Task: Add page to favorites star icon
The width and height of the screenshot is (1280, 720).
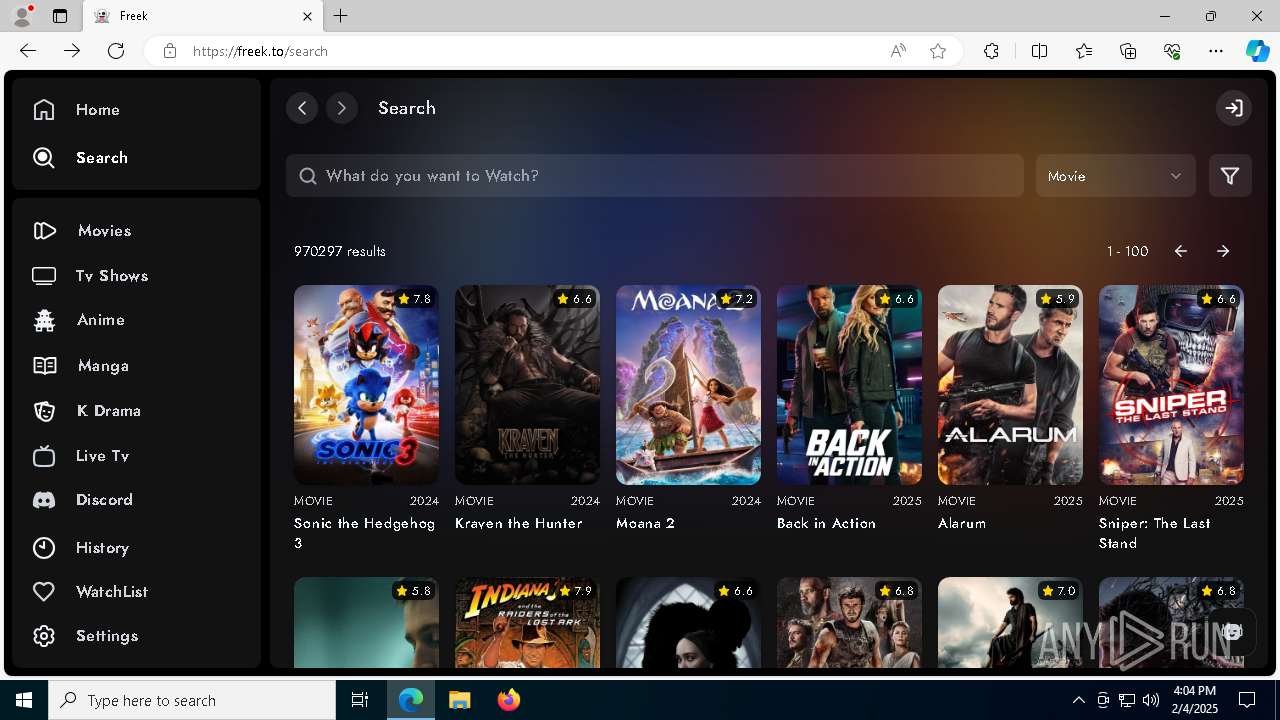Action: click(x=938, y=51)
